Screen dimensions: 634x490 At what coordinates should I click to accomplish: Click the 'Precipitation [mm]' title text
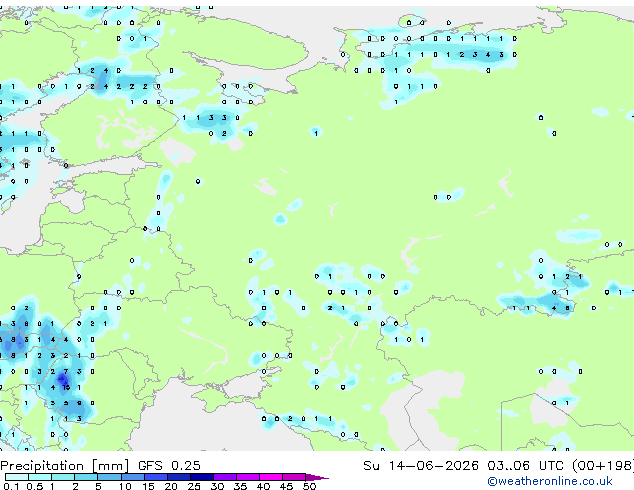coord(65,466)
